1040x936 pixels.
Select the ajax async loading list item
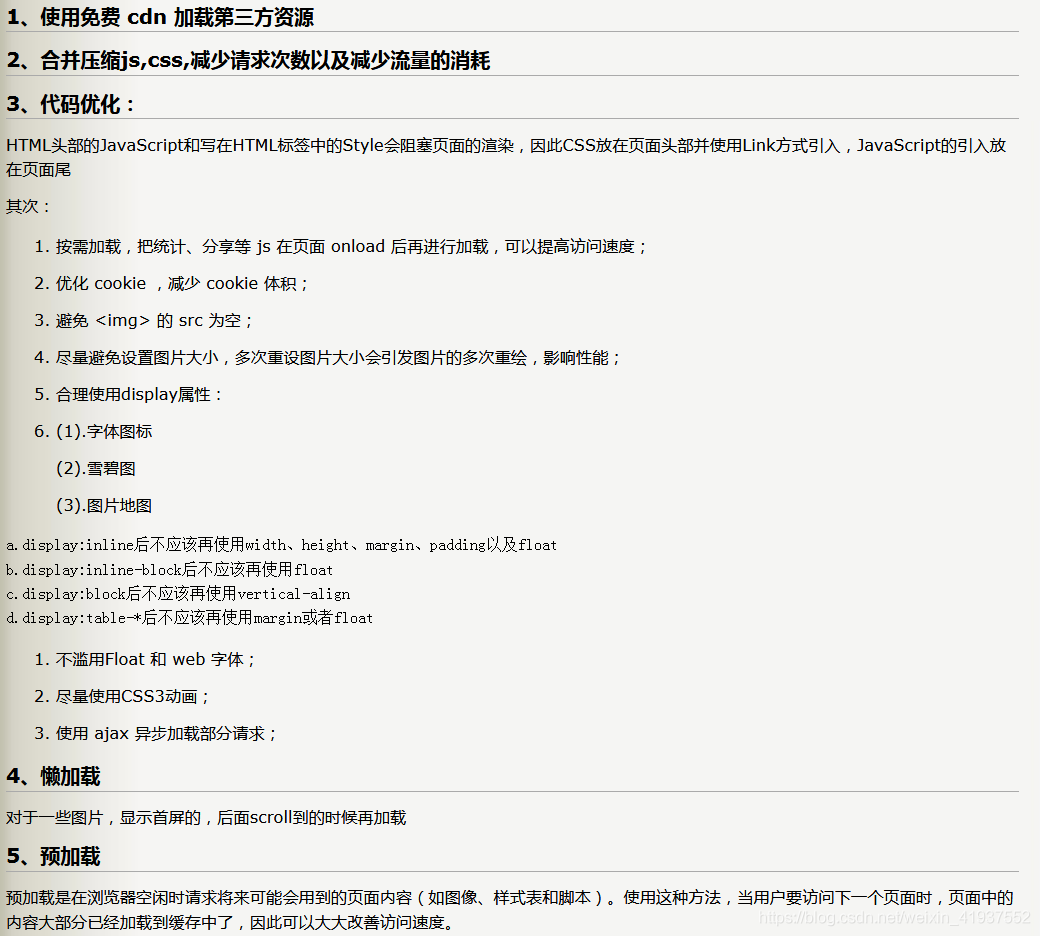point(160,733)
